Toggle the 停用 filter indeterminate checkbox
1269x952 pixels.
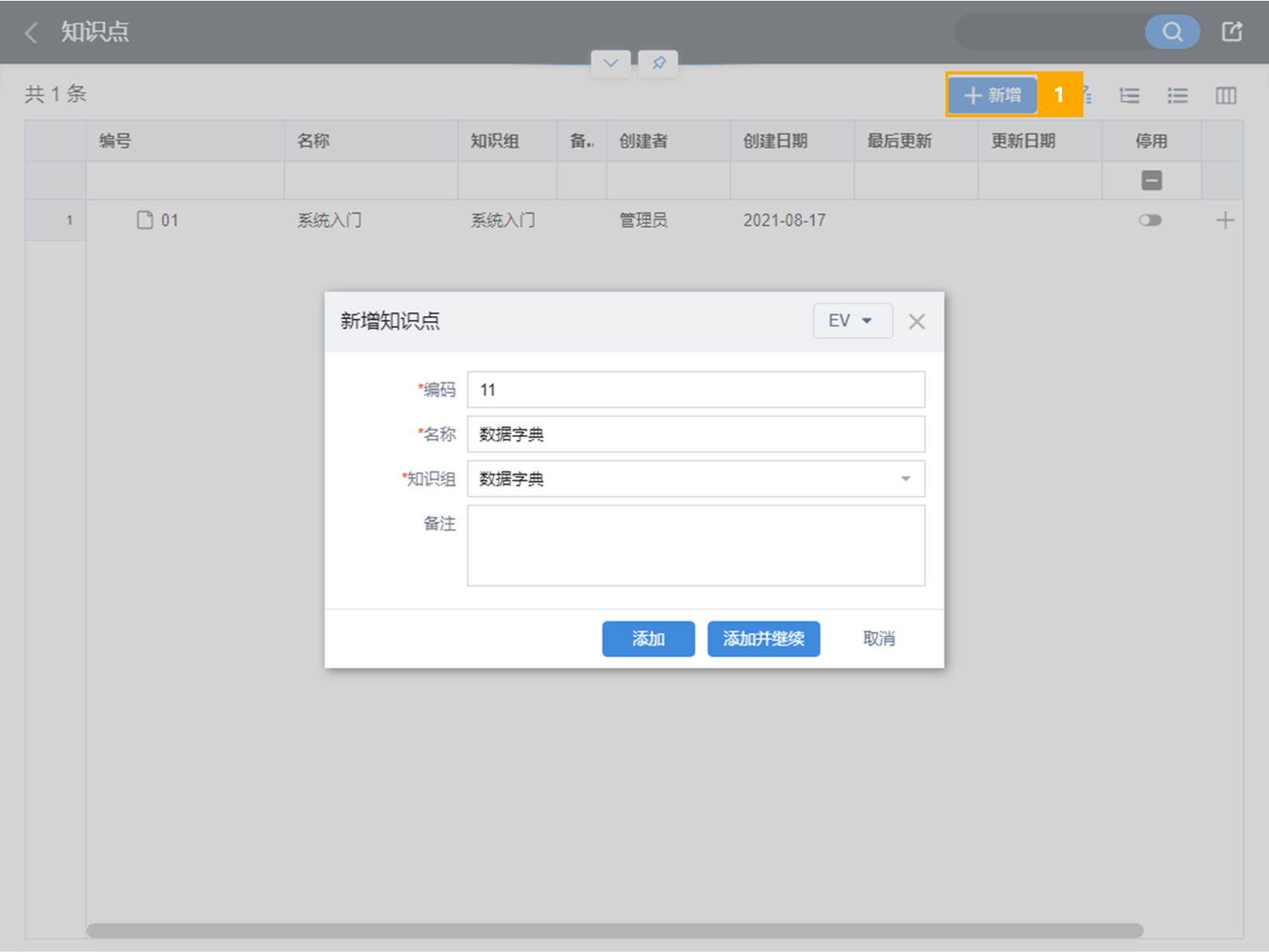point(1151,180)
